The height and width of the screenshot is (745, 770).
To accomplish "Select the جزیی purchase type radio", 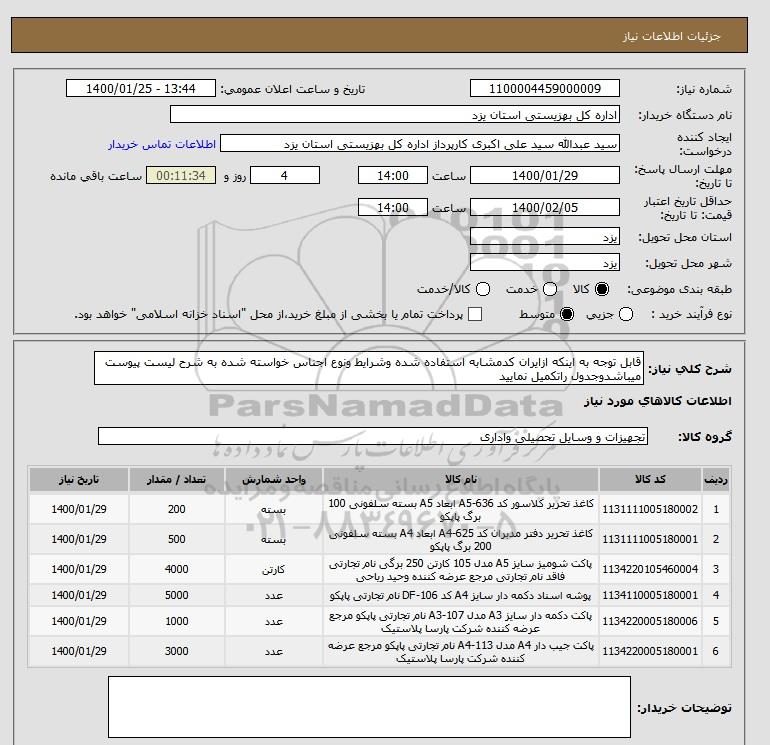I will (x=626, y=314).
